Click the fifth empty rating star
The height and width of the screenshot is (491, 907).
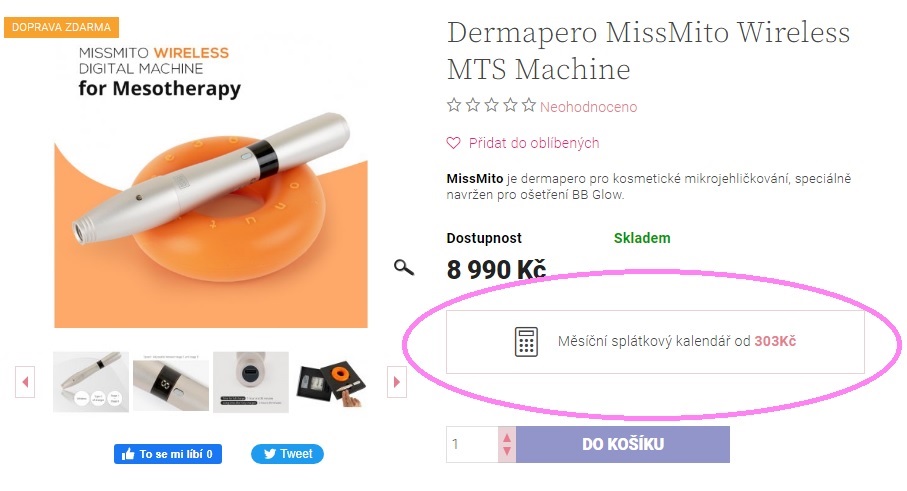(x=529, y=105)
